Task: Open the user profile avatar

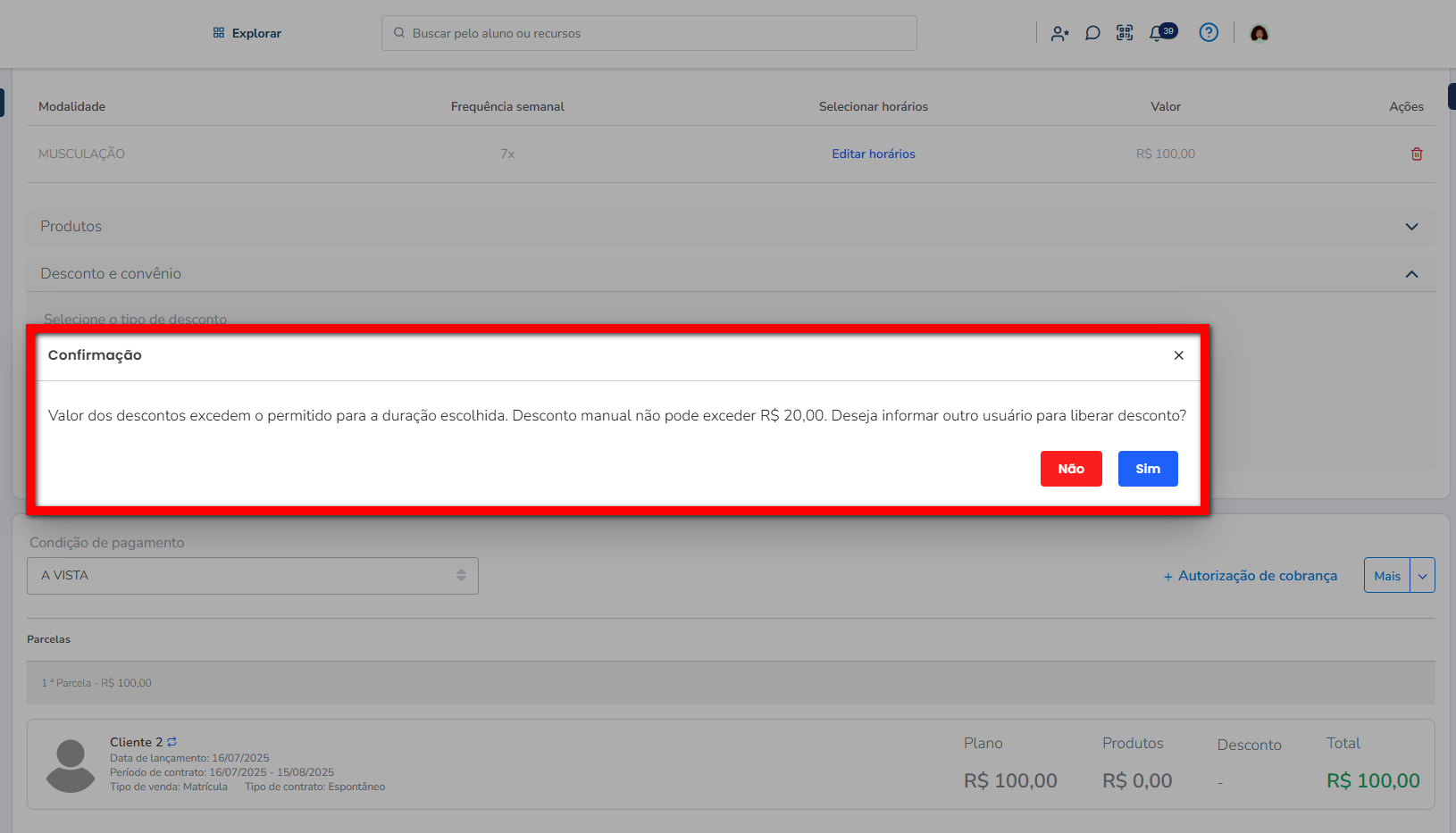Action: [x=1259, y=33]
